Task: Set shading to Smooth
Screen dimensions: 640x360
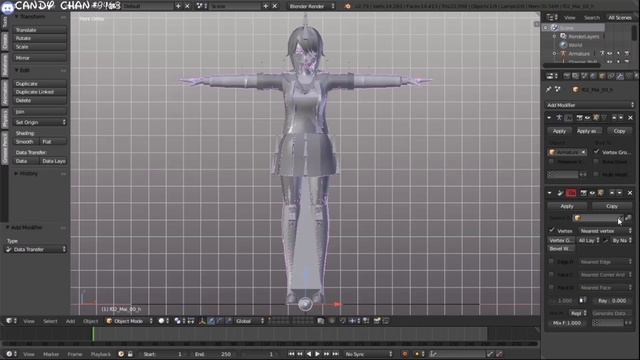Action: [x=26, y=142]
